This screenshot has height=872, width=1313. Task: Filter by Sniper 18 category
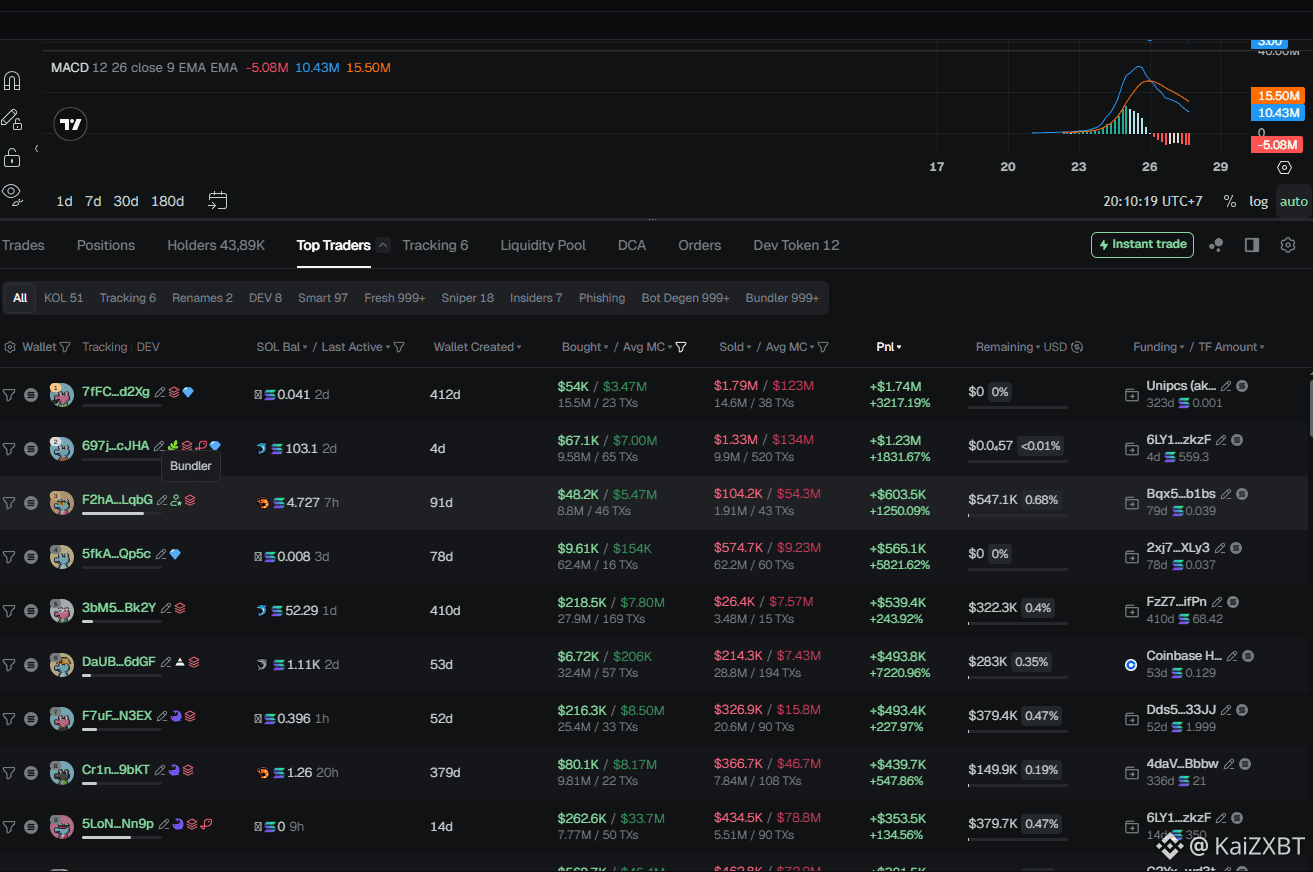(x=467, y=298)
